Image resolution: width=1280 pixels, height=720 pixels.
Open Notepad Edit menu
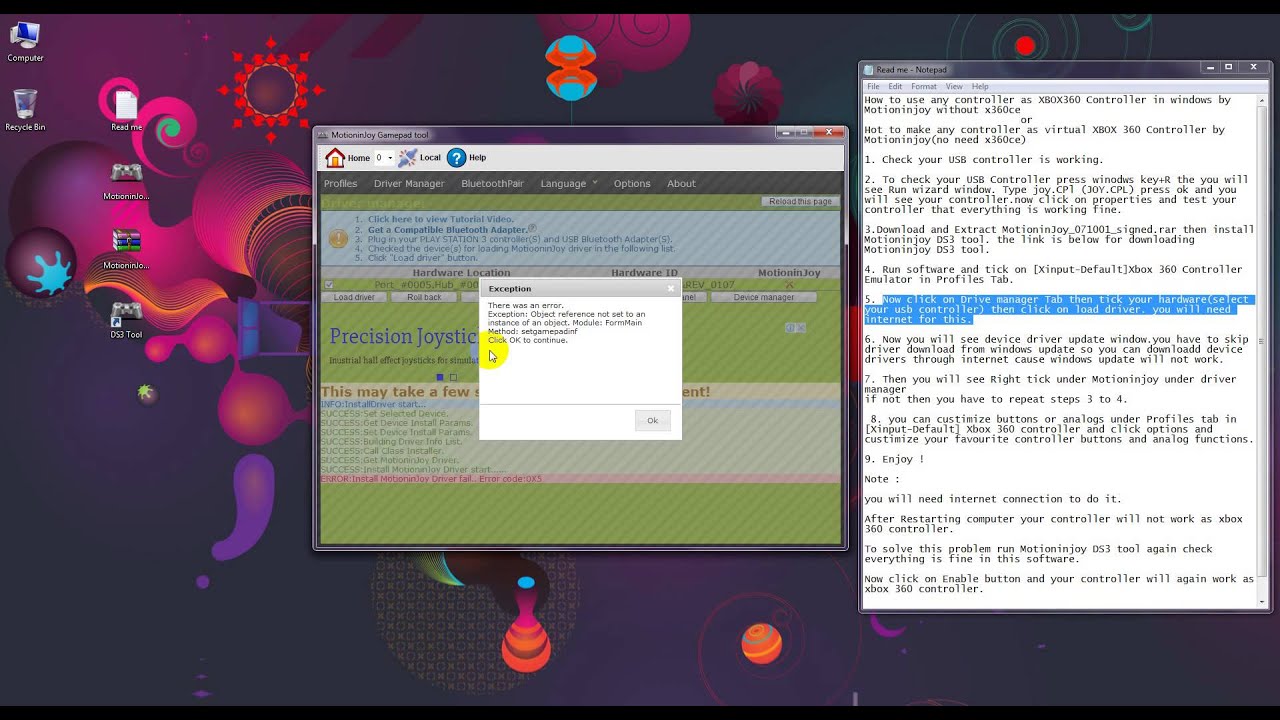895,87
